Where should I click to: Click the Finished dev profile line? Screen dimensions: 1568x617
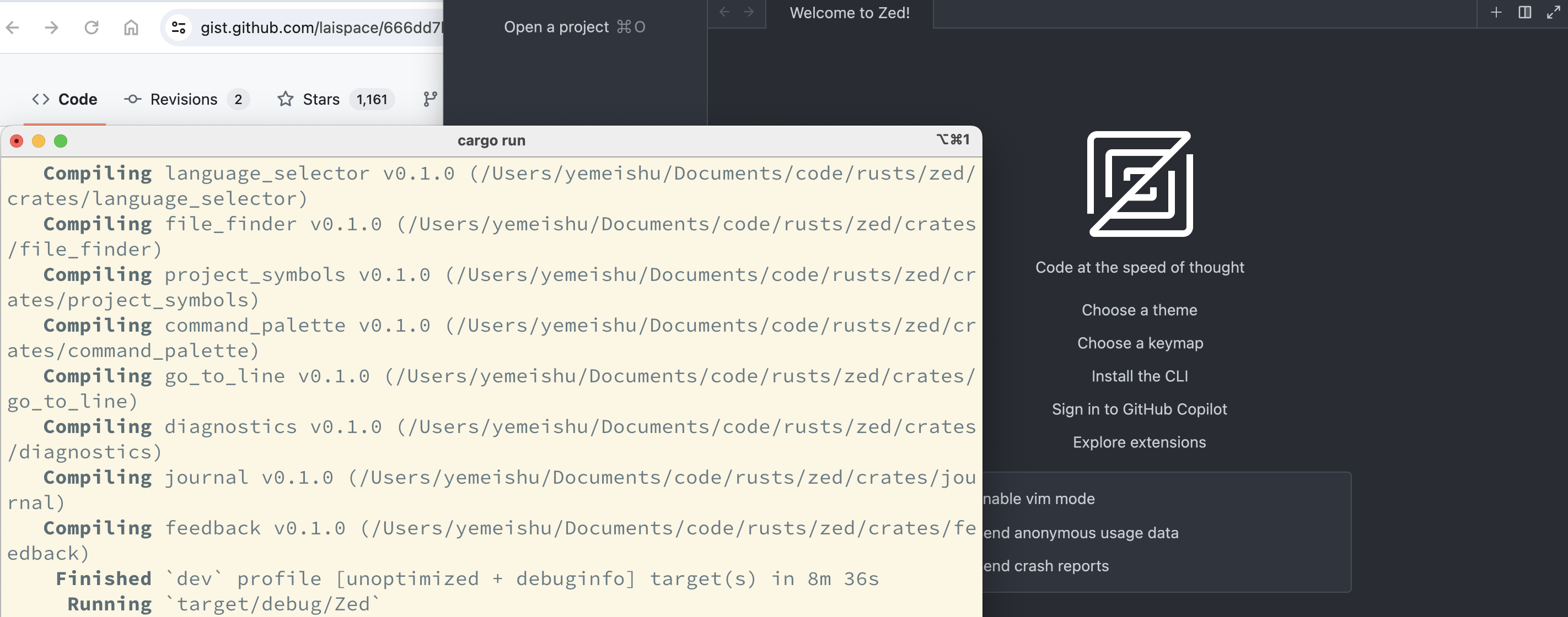click(467, 578)
